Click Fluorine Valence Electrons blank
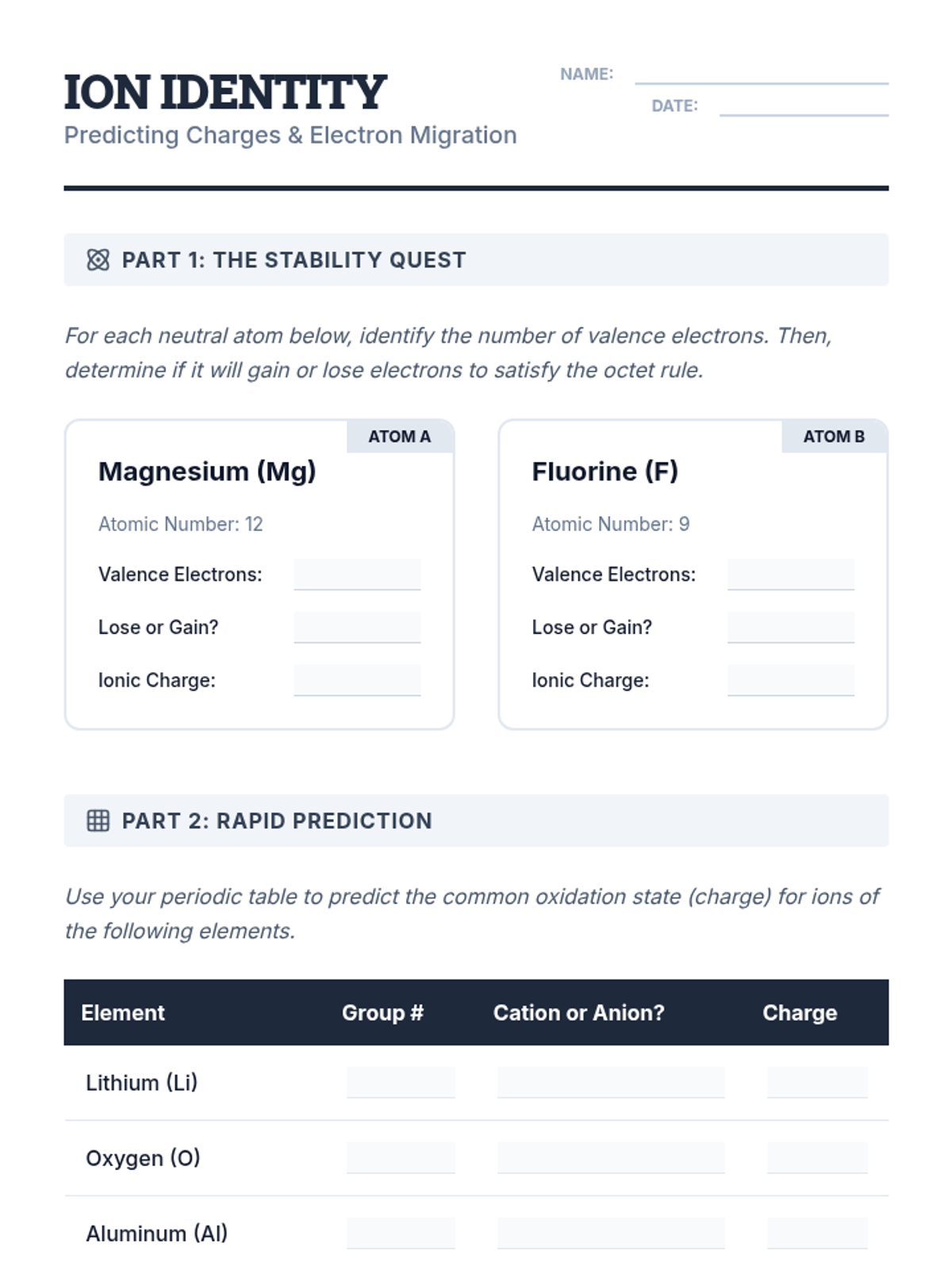Image resolution: width=952 pixels, height=1270 pixels. (790, 574)
